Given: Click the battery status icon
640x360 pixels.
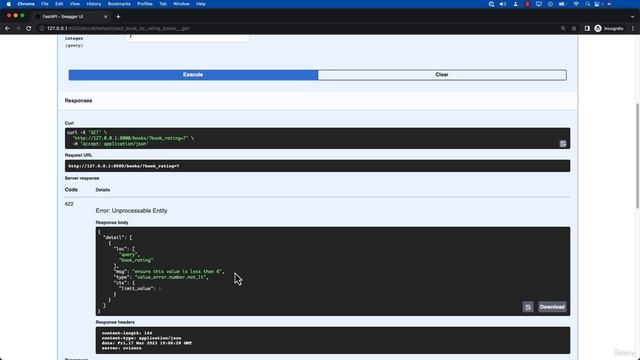Looking at the screenshot, I should pyautogui.click(x=562, y=4).
